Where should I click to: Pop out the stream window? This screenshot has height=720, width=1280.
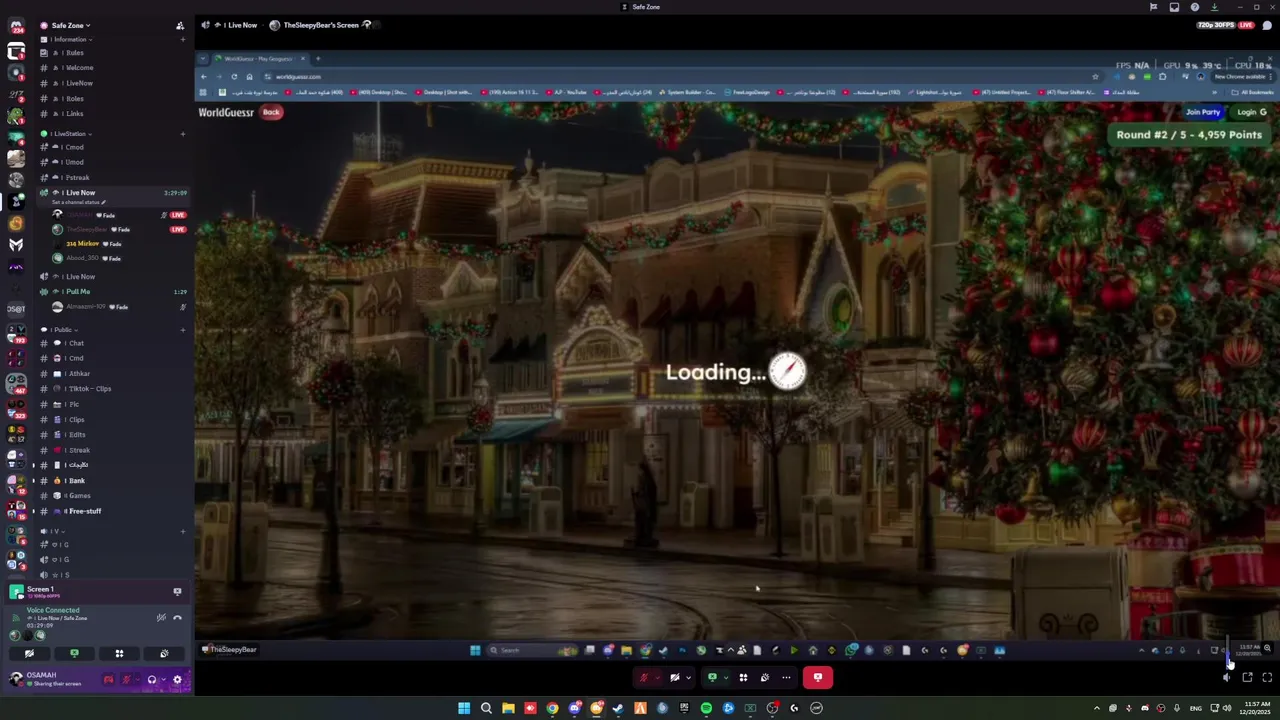(1247, 678)
